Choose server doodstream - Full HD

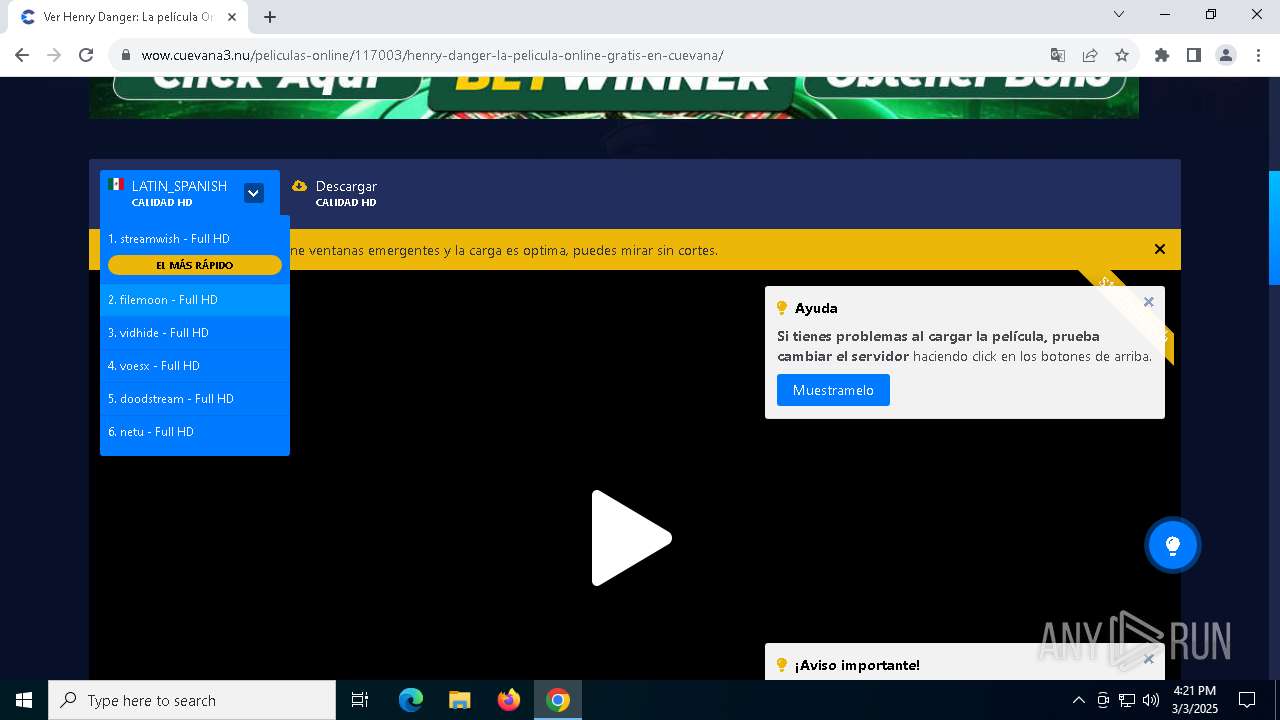click(x=195, y=399)
